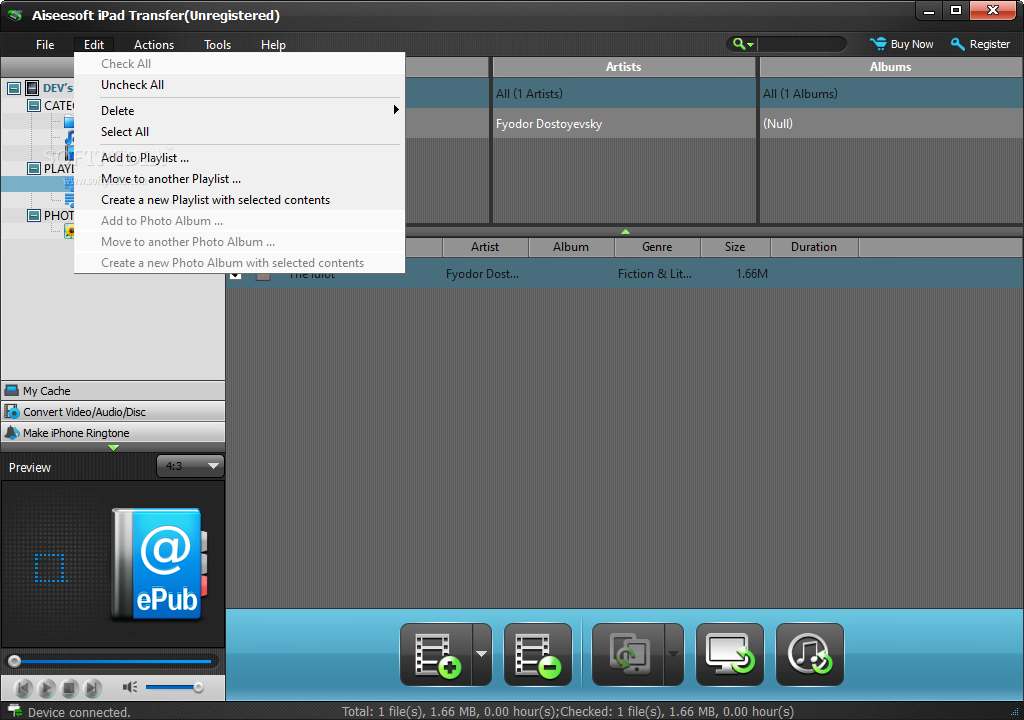Sort by the Duration column header
Screen dimensions: 1024x720
814,247
